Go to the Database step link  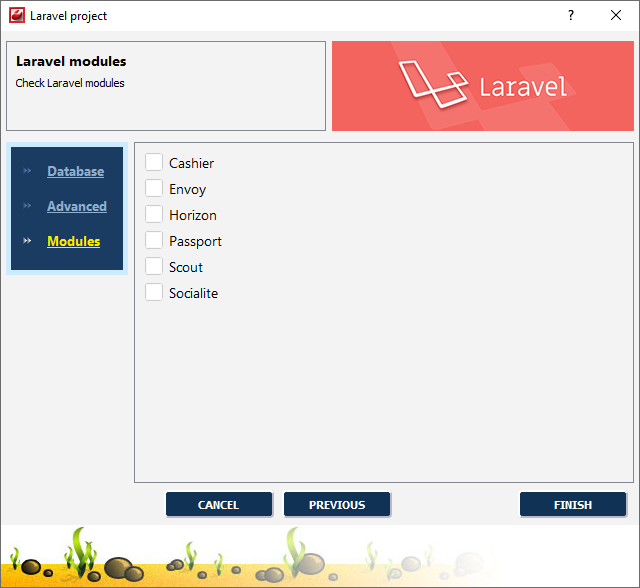(x=76, y=171)
